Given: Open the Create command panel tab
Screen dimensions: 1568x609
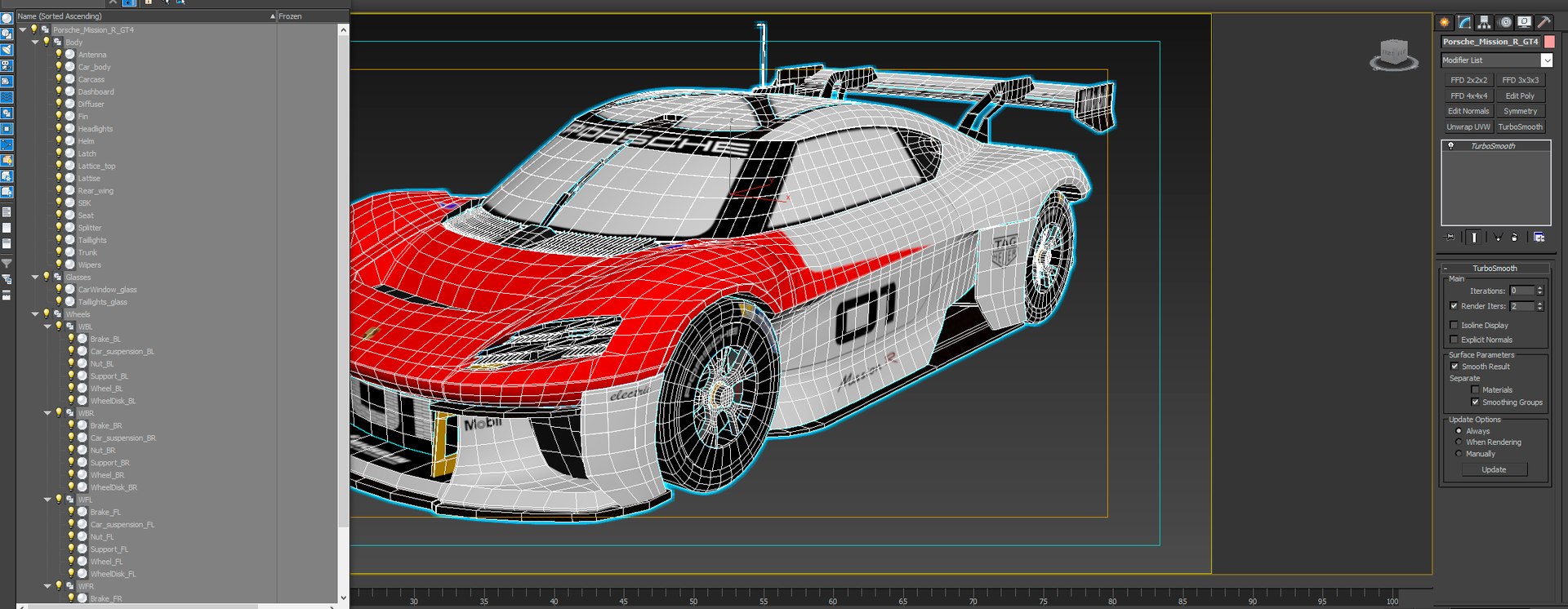Looking at the screenshot, I should [x=1445, y=22].
